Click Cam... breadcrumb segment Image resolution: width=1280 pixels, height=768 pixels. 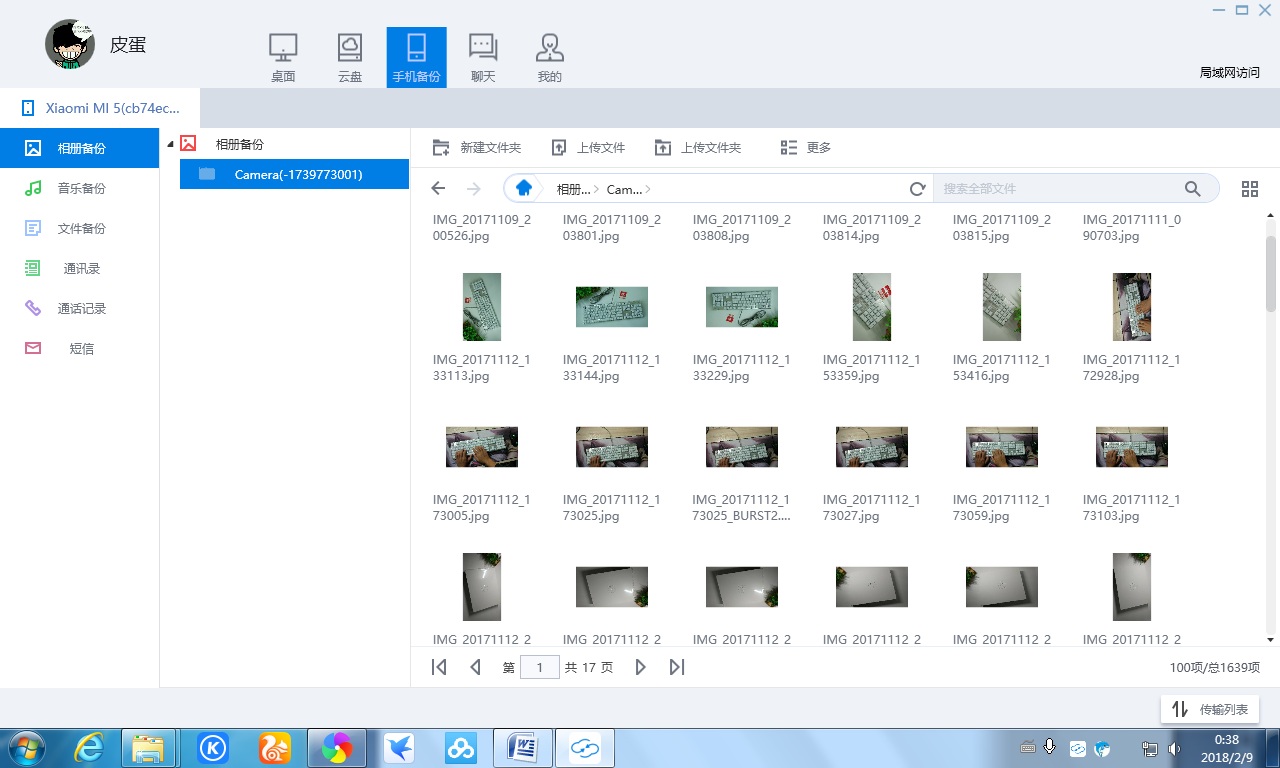click(625, 189)
